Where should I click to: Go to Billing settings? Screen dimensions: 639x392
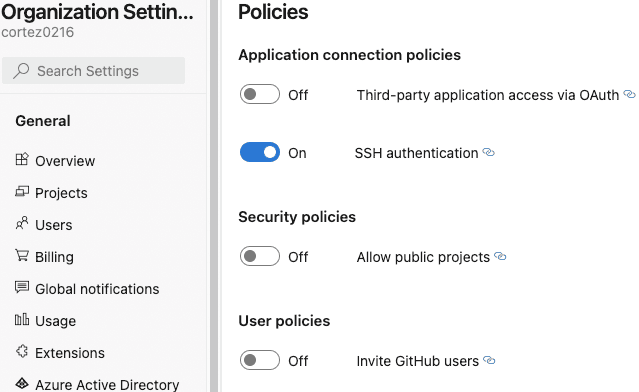pyautogui.click(x=54, y=257)
